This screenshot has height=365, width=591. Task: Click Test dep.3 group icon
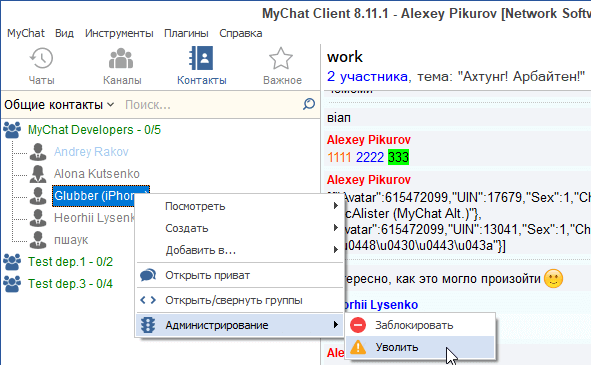click(12, 284)
